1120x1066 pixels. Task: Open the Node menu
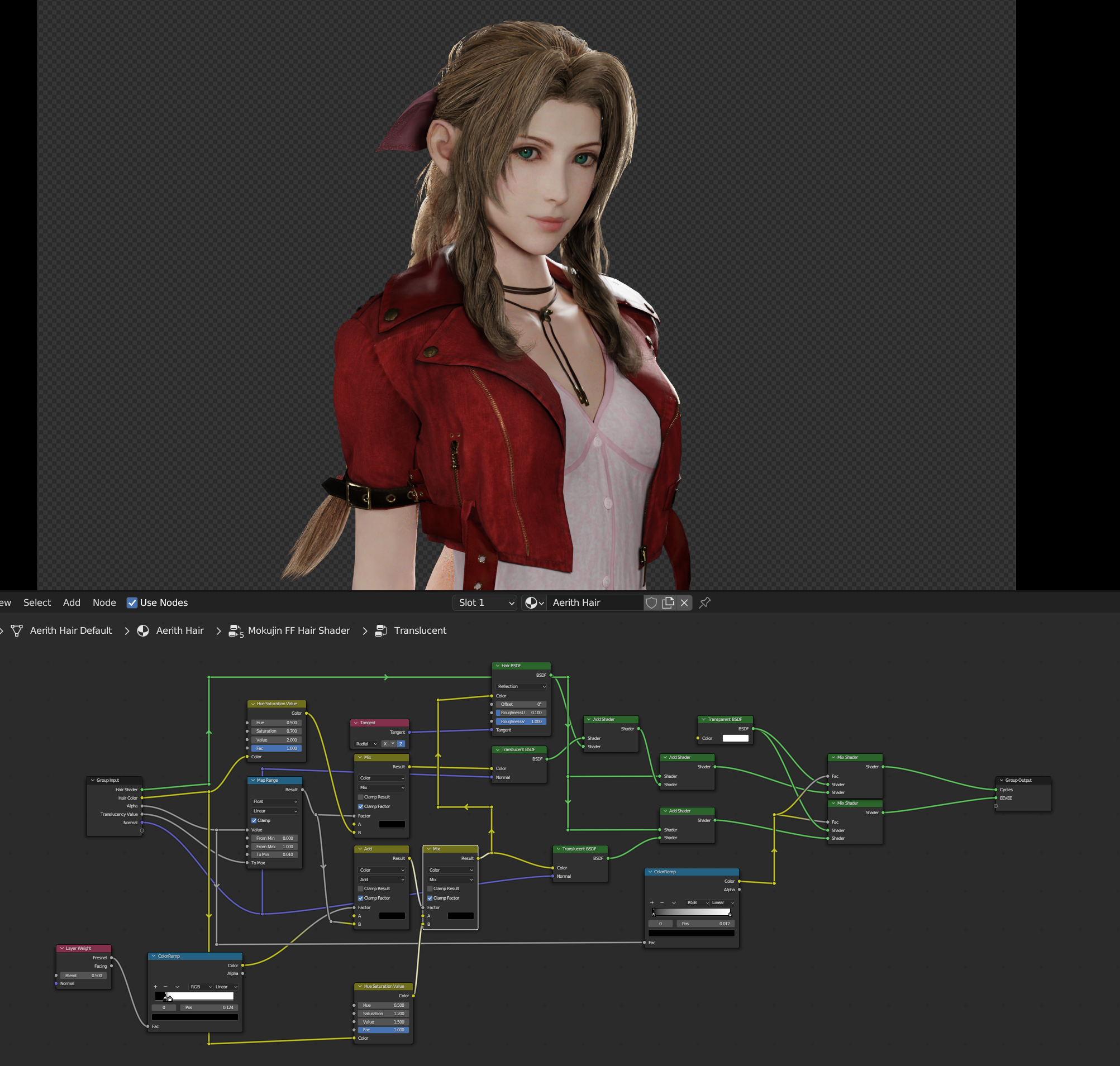104,603
